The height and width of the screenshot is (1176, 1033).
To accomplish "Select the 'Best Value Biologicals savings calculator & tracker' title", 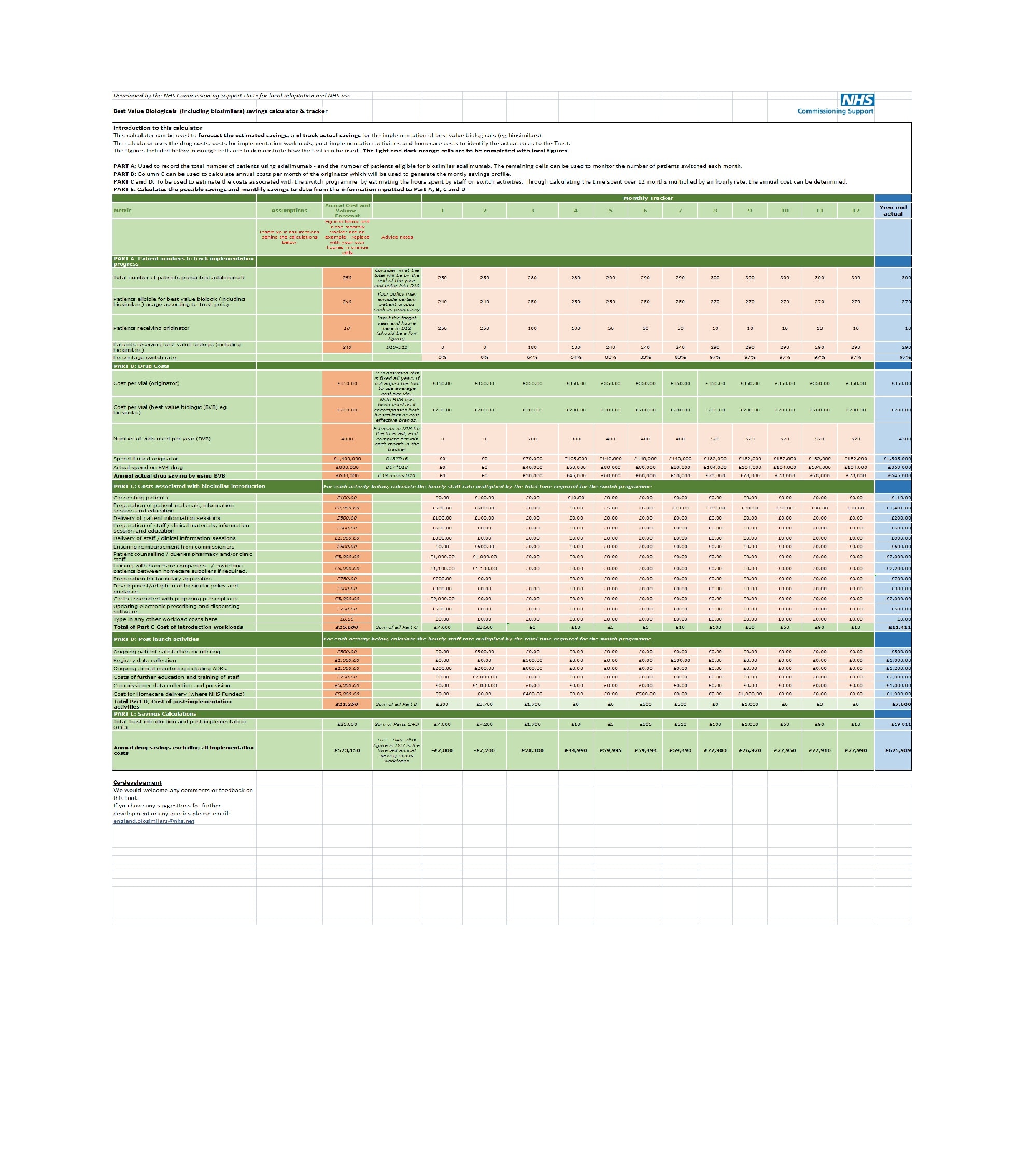I will point(220,111).
